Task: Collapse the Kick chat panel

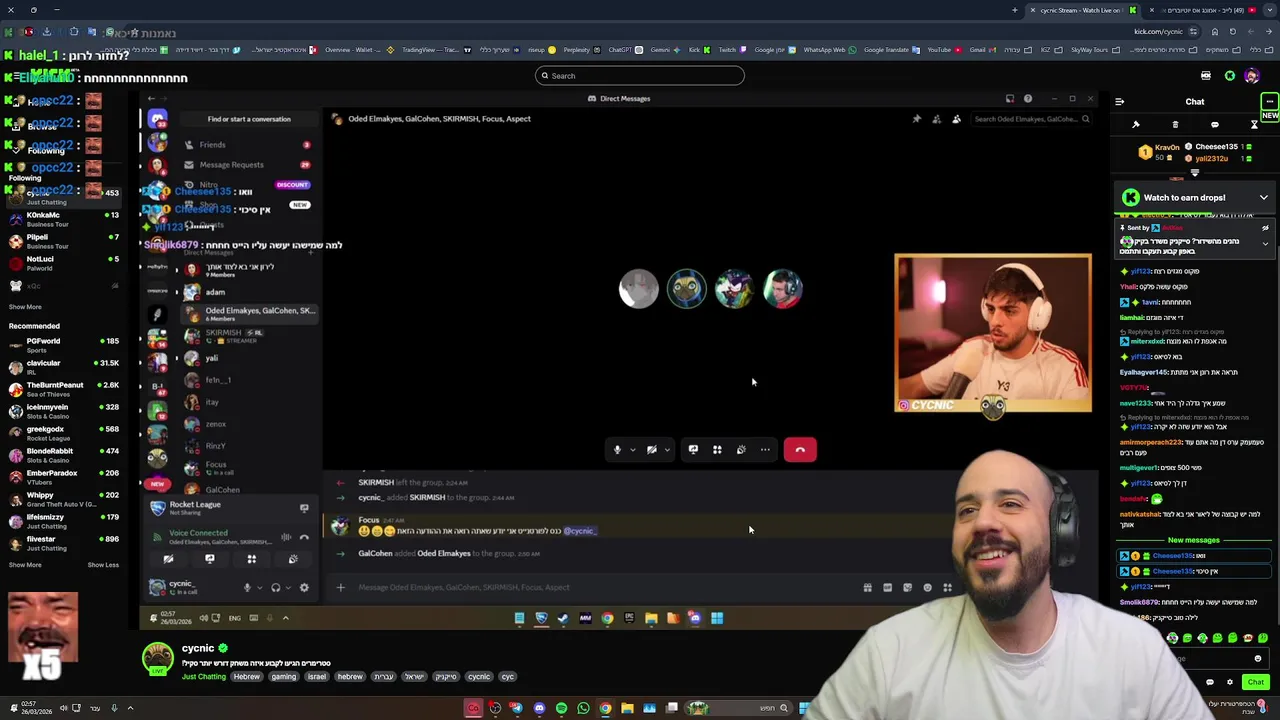Action: (x=1119, y=102)
